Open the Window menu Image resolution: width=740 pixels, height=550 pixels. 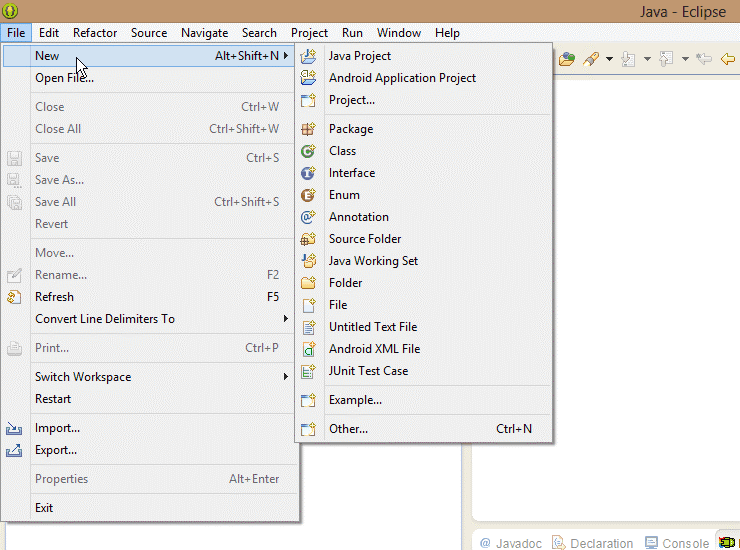399,33
